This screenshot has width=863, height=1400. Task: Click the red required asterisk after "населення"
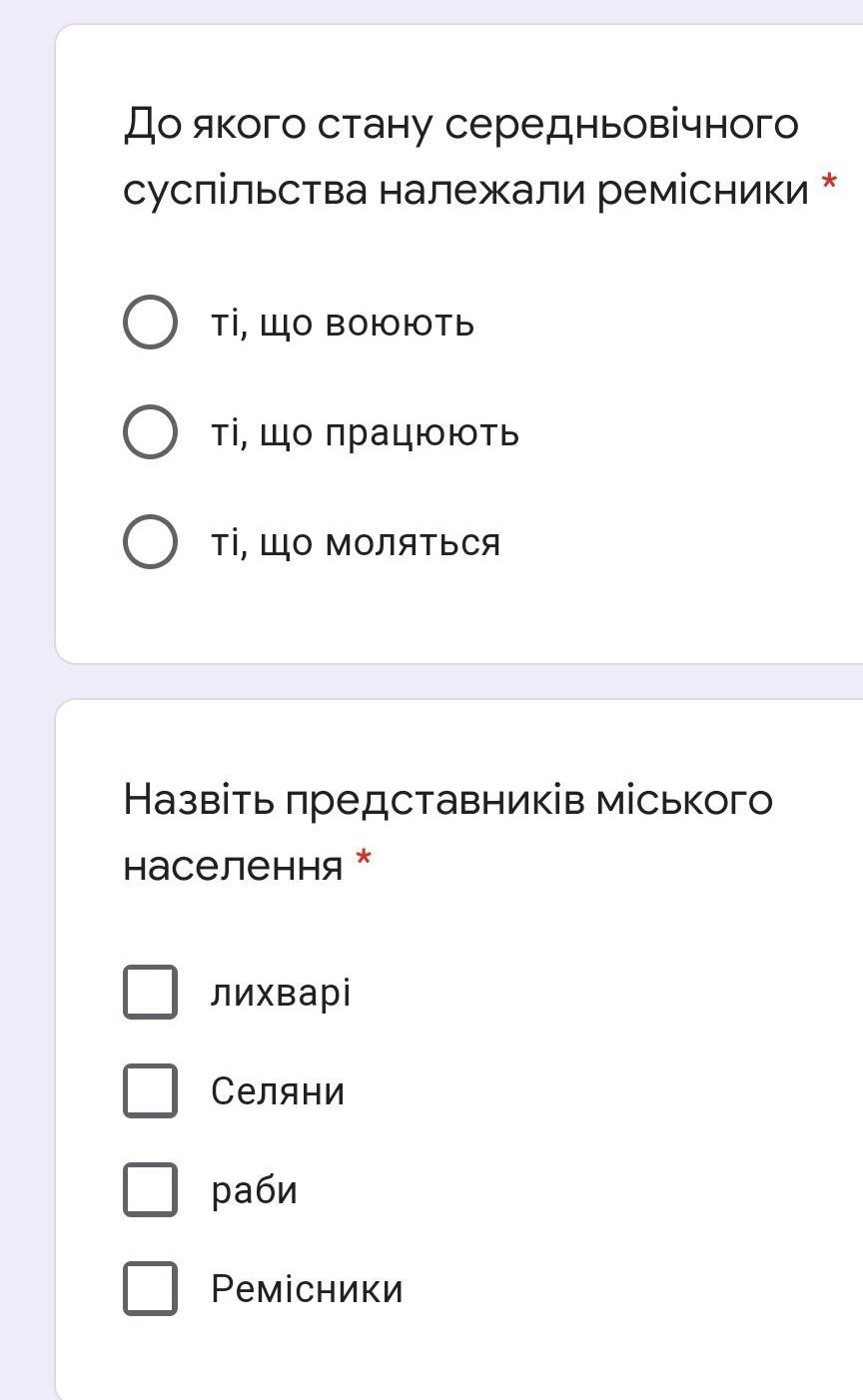coord(364,859)
